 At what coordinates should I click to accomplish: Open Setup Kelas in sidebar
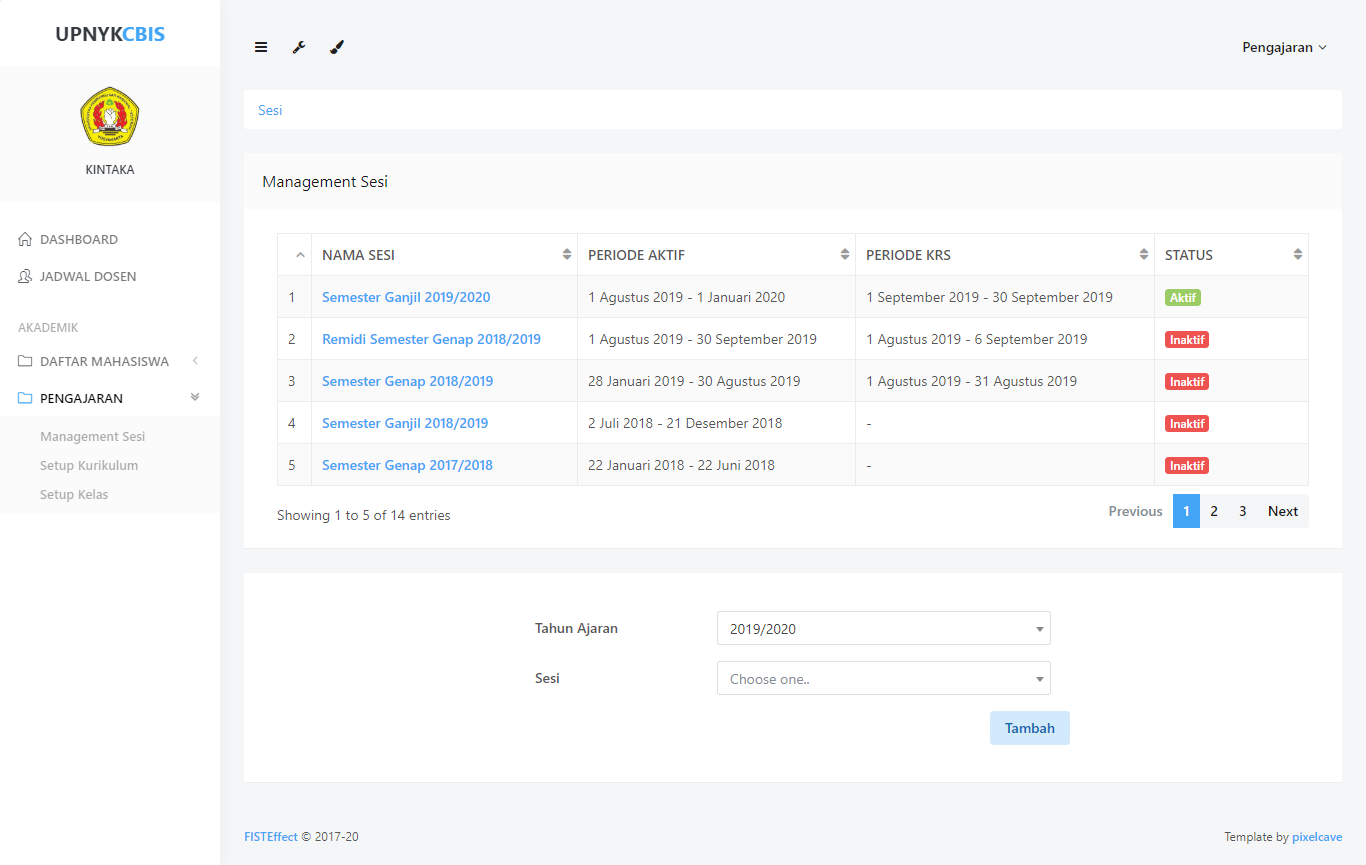(74, 494)
